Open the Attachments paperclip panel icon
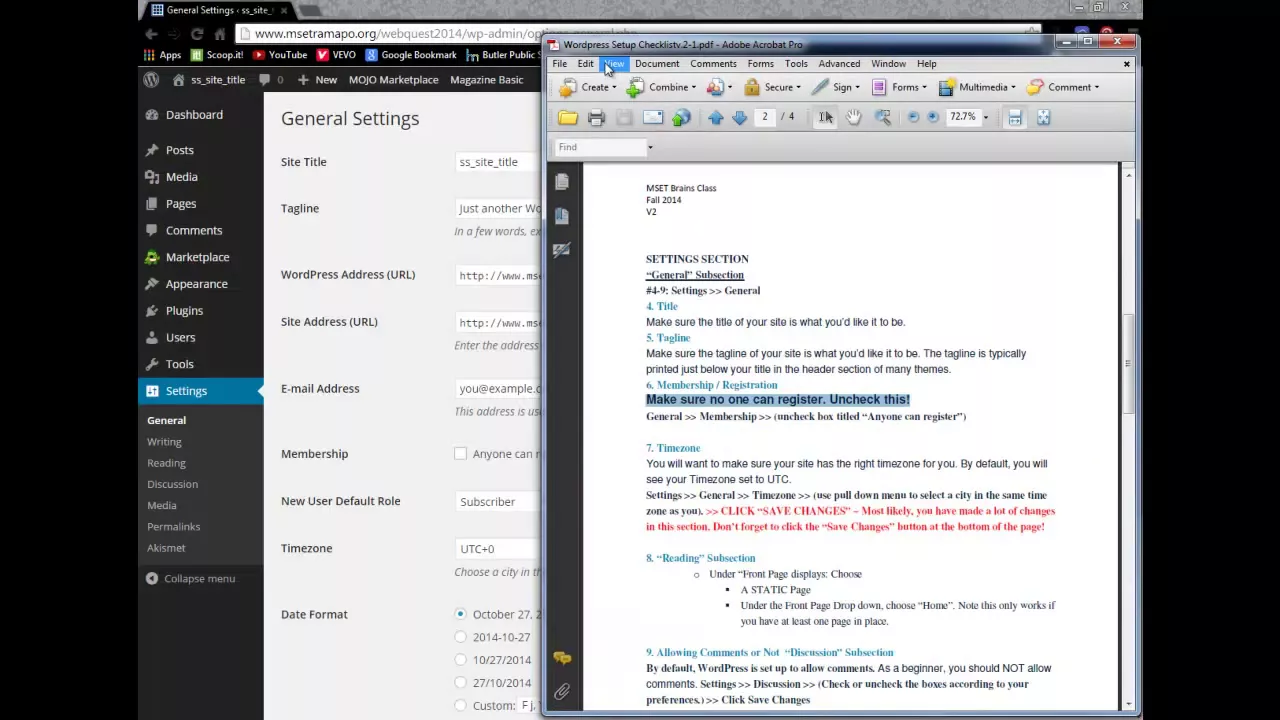1280x720 pixels. click(562, 691)
